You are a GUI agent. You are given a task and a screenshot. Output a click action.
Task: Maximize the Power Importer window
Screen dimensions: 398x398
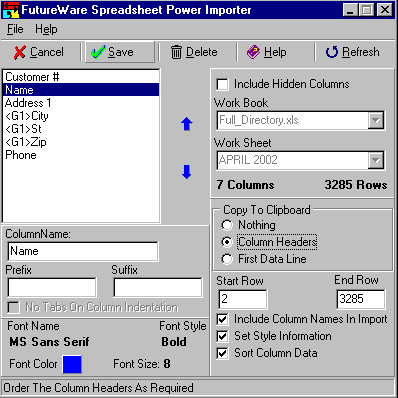pyautogui.click(x=366, y=10)
